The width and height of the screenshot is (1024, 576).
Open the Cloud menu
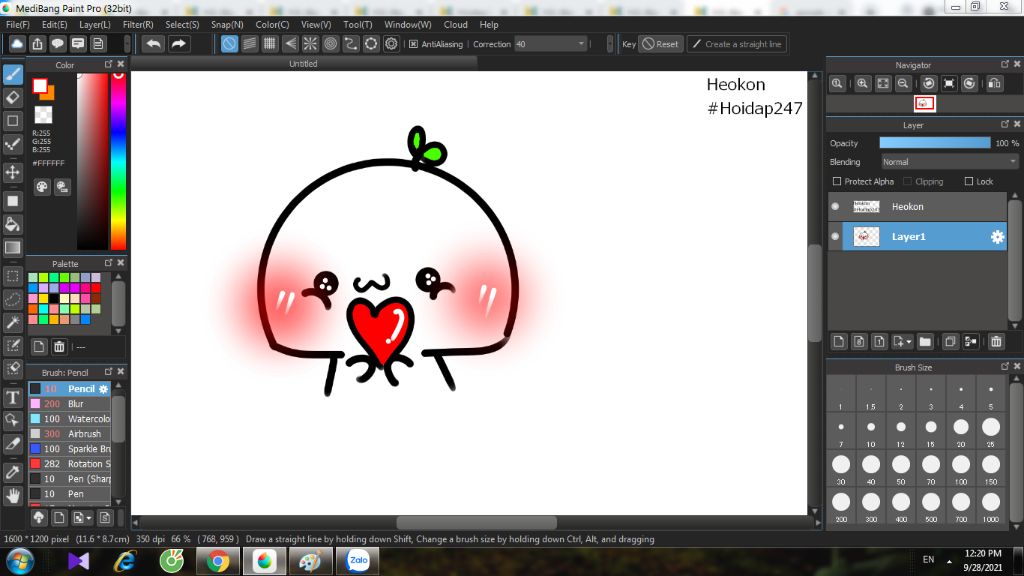455,24
